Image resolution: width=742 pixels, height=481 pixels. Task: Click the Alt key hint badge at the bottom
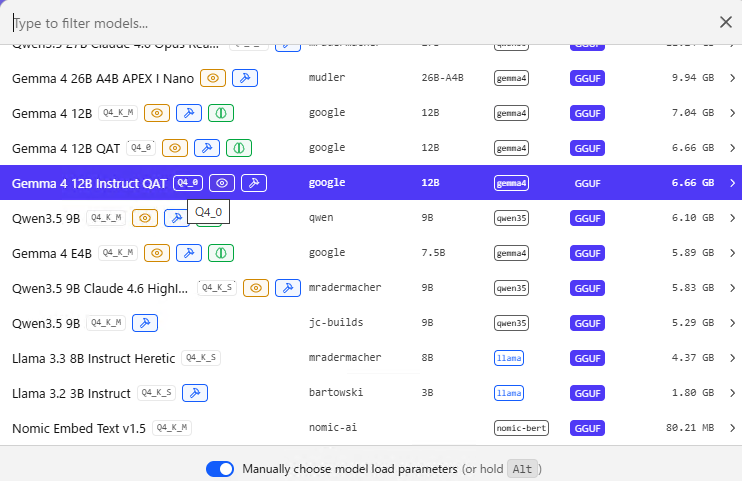click(x=522, y=469)
